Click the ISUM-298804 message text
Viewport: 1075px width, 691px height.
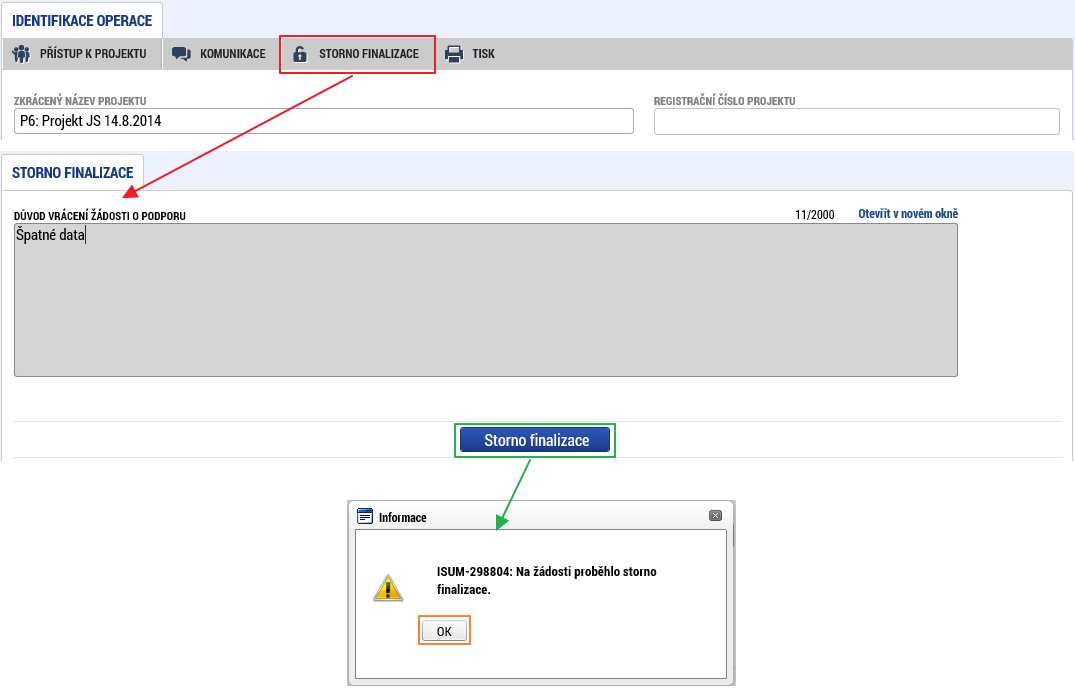(x=546, y=580)
